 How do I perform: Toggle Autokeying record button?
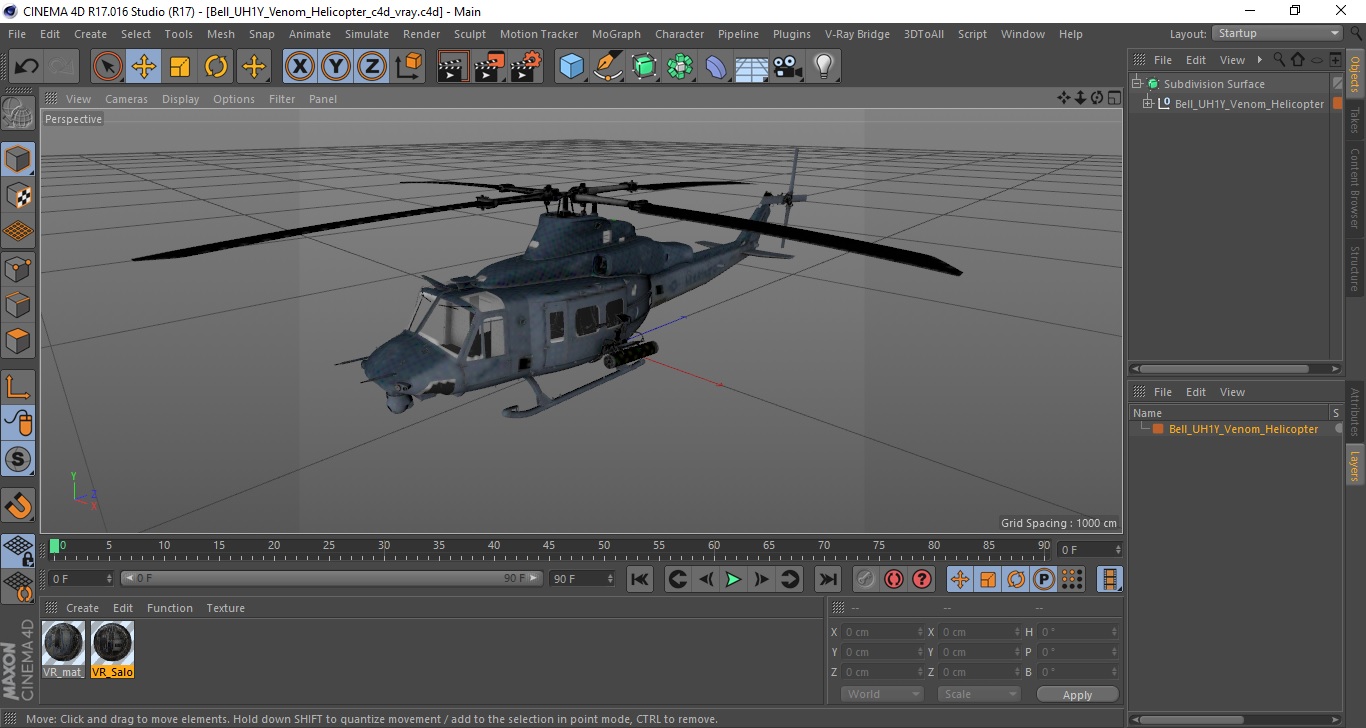pyautogui.click(x=894, y=579)
